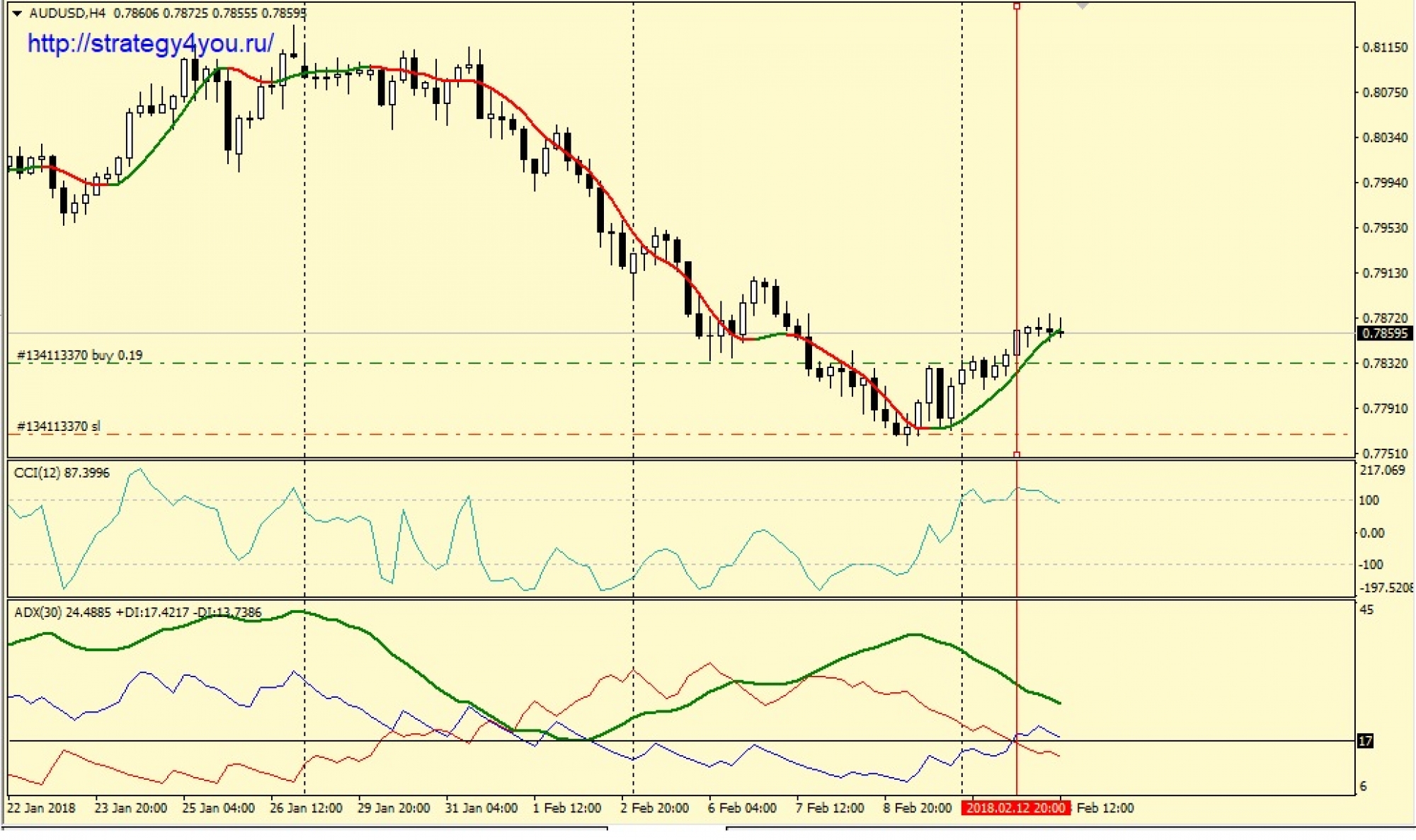Open the strategy4you.ru link
Image resolution: width=1416 pixels, height=840 pixels.
[x=150, y=44]
